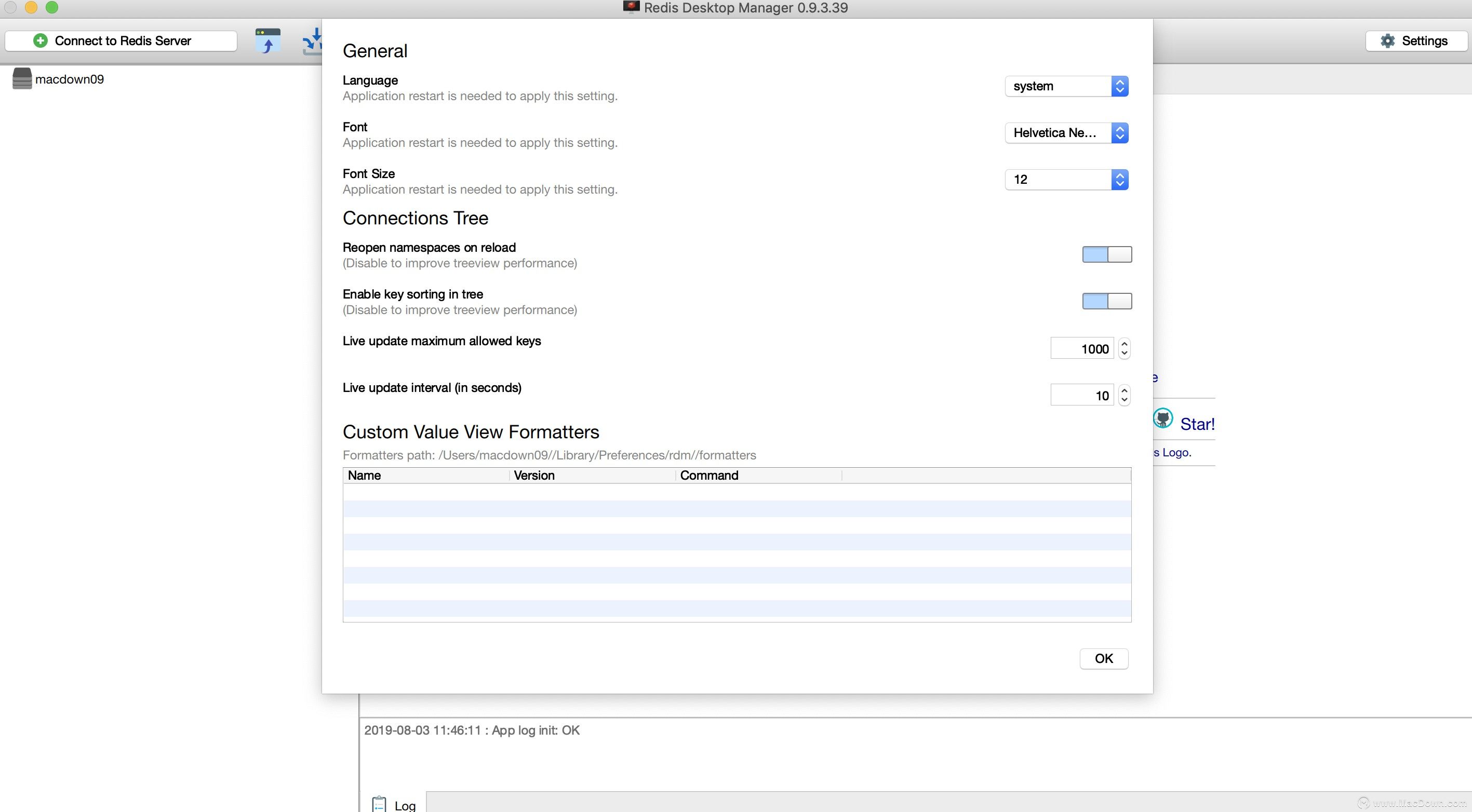Click the Formatters path text
The image size is (1472, 812).
(549, 455)
